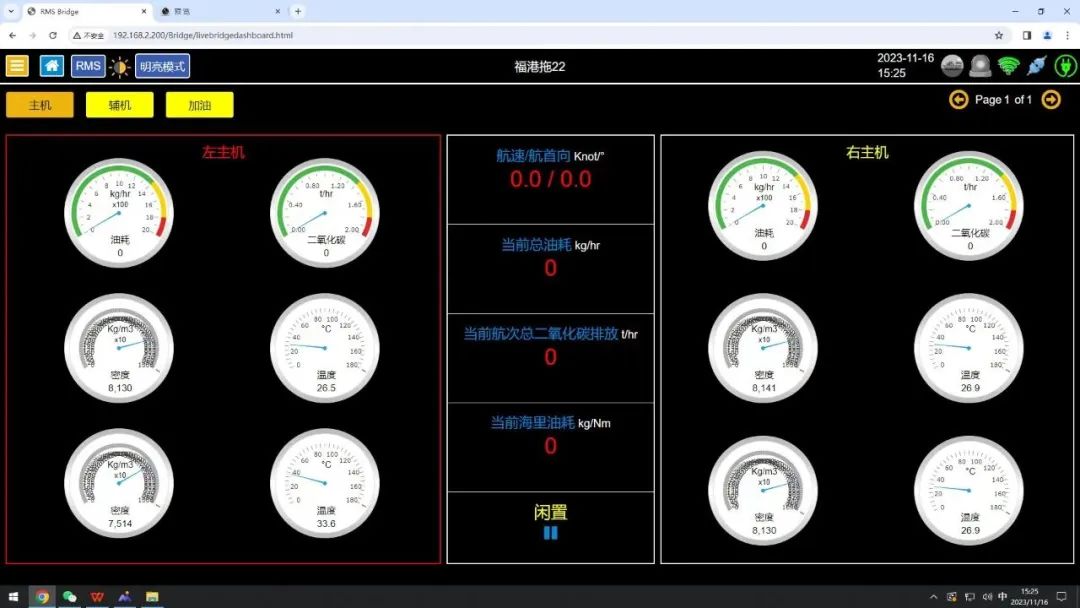Open the browser settings menu
The image size is (1080, 608).
1068,34
